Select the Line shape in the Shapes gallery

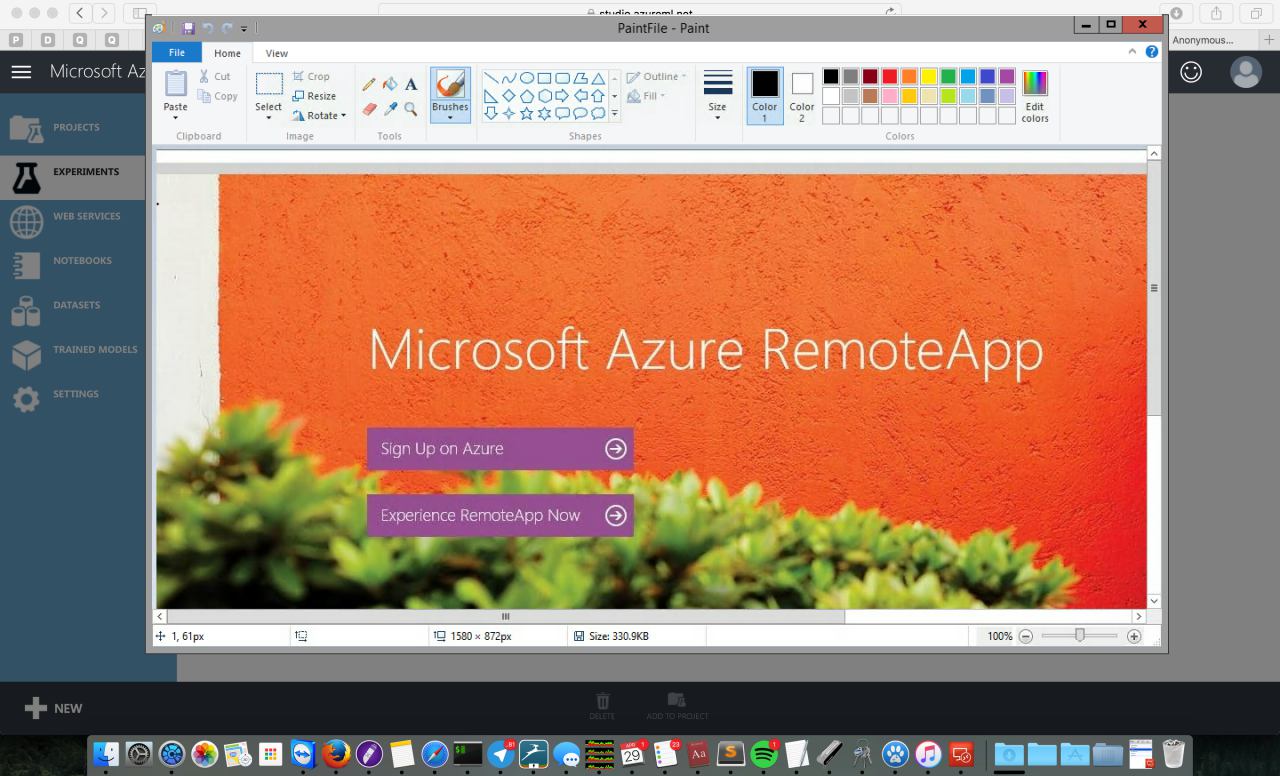491,78
